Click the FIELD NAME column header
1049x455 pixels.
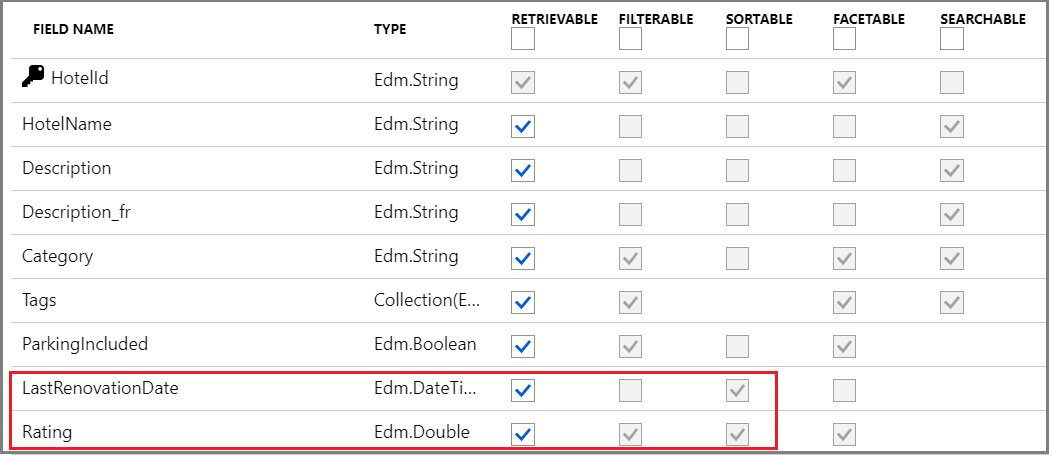tap(73, 29)
